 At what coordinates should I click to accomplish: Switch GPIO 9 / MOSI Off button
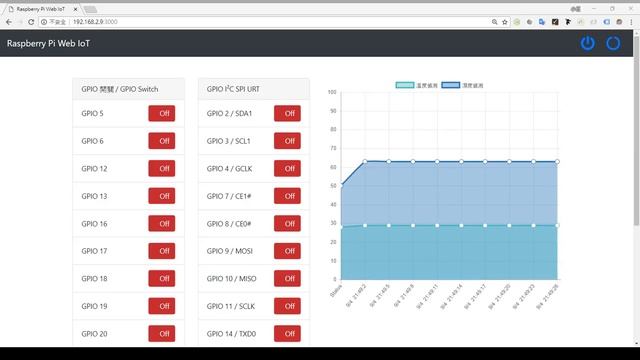[x=287, y=251]
